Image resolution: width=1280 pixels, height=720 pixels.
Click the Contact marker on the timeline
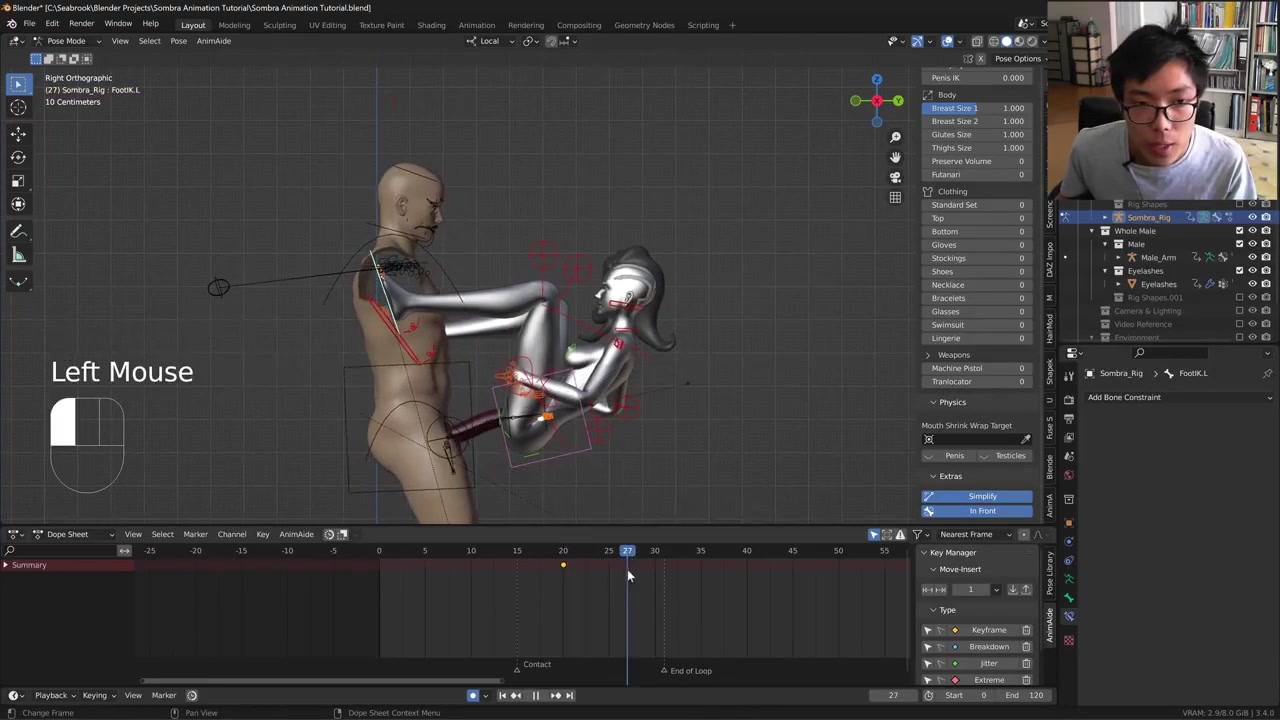518,667
